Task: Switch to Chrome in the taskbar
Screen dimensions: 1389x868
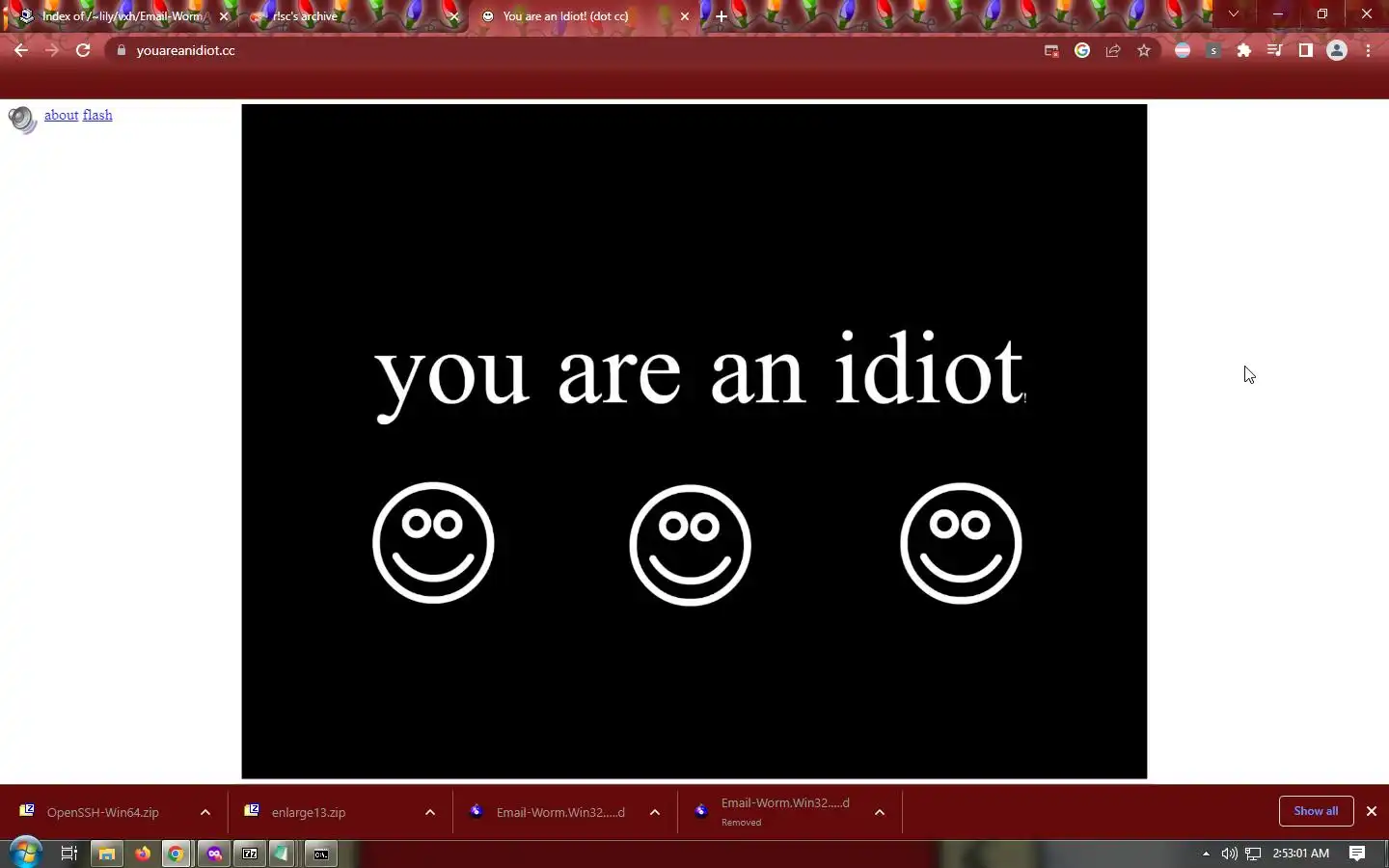Action: pos(177,854)
